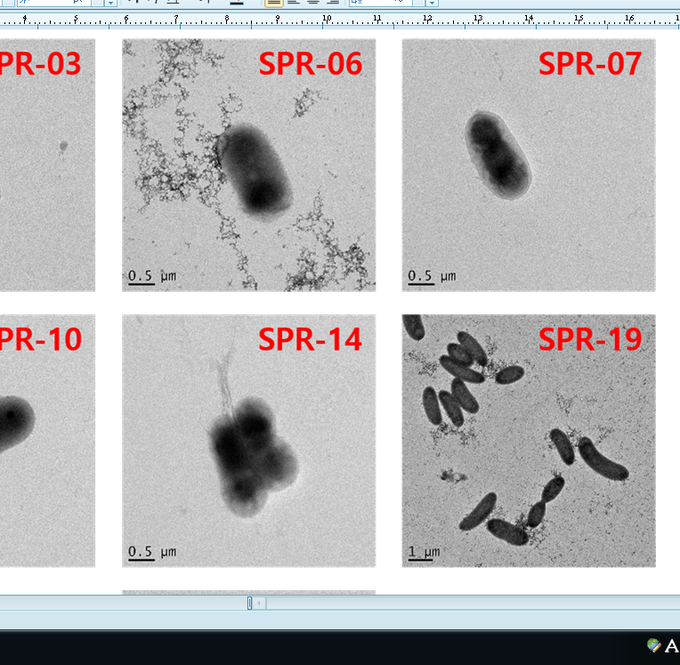The height and width of the screenshot is (665, 680).
Task: Click the horizontal scrollbar left arrow
Action: [259, 603]
